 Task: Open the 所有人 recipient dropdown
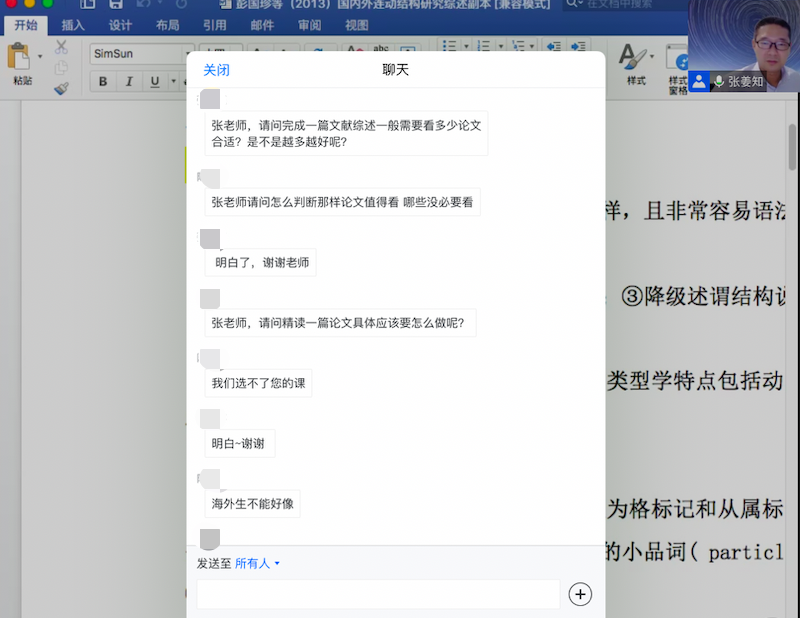(x=258, y=564)
